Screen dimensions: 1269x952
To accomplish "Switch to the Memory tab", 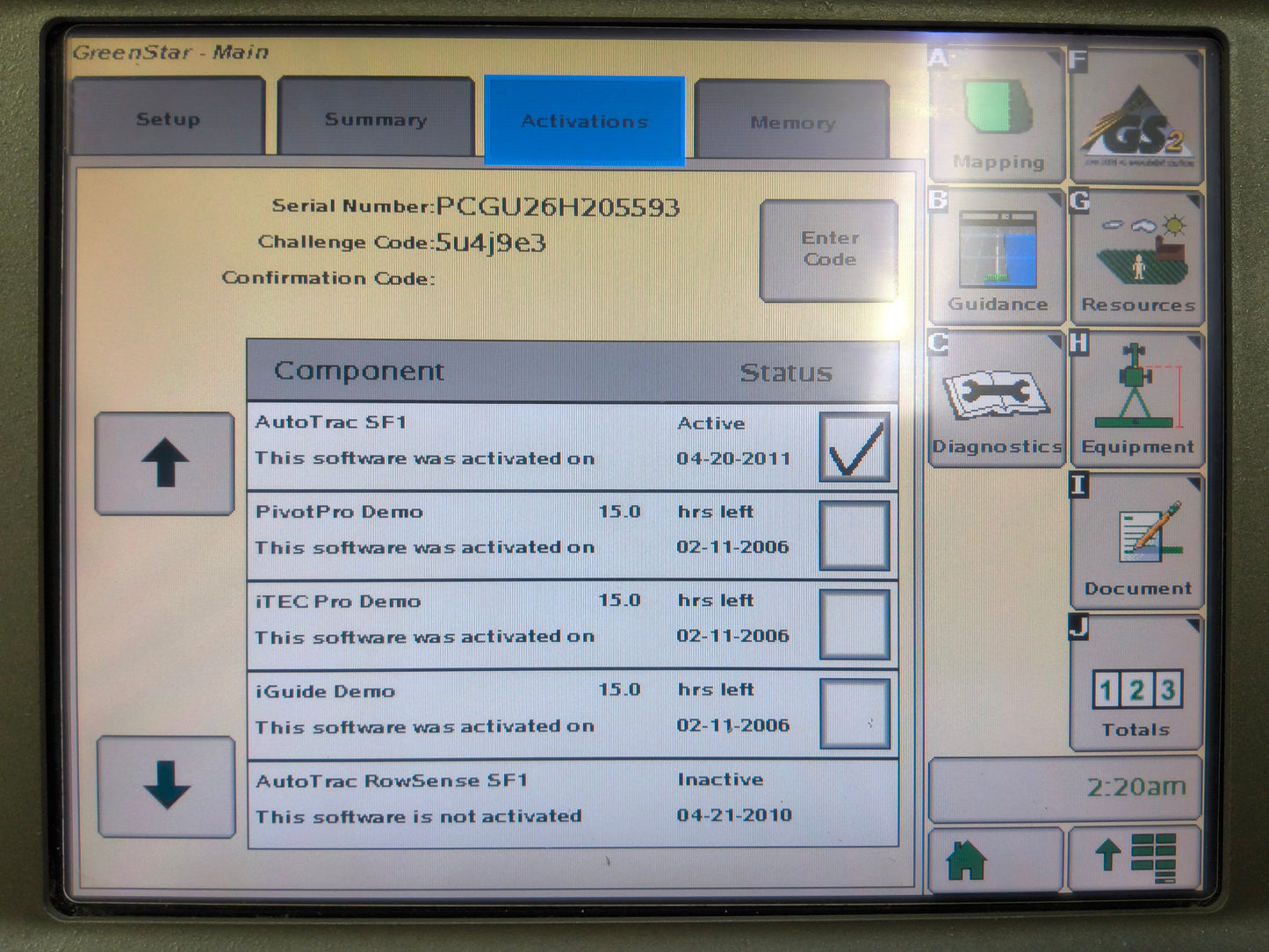I will point(792,121).
